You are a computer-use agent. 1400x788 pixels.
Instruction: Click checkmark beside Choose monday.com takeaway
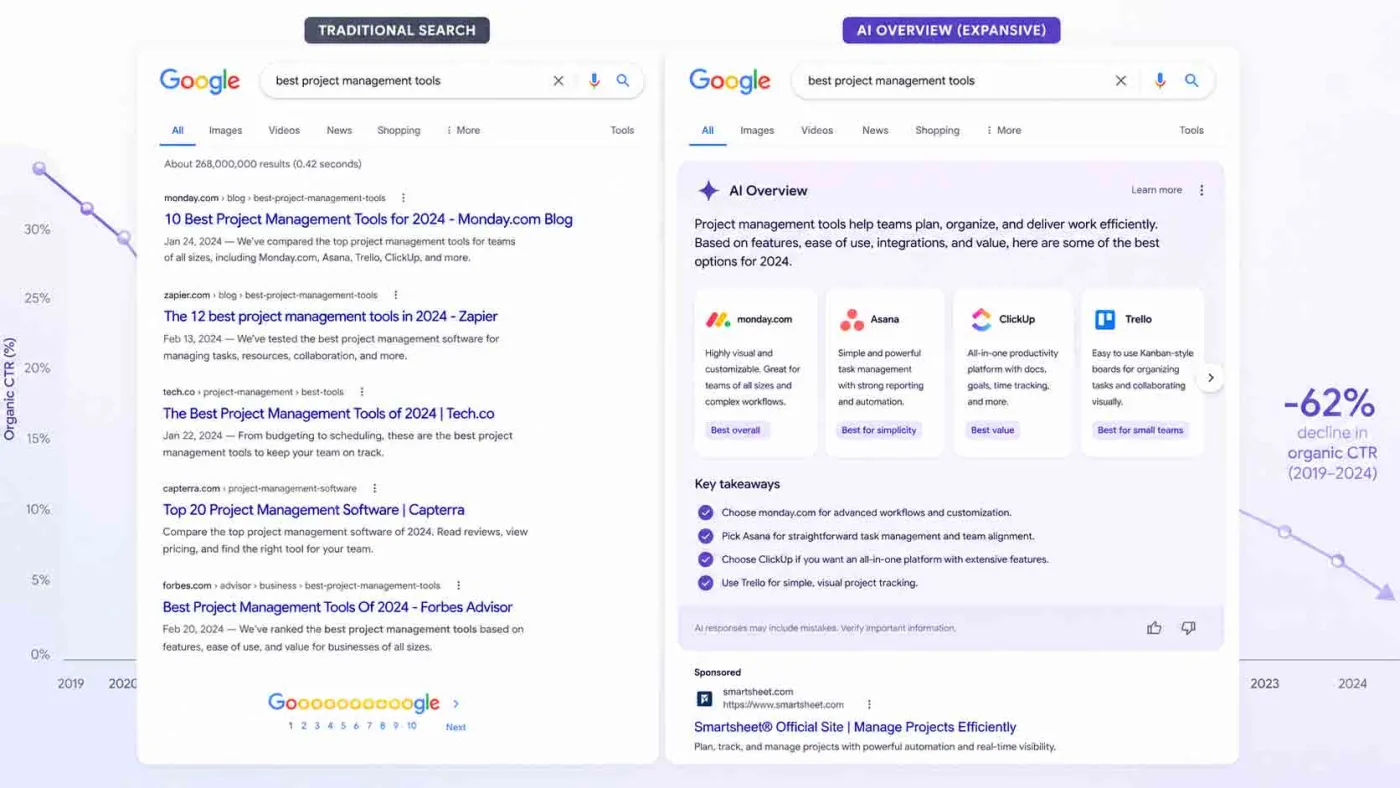click(706, 513)
